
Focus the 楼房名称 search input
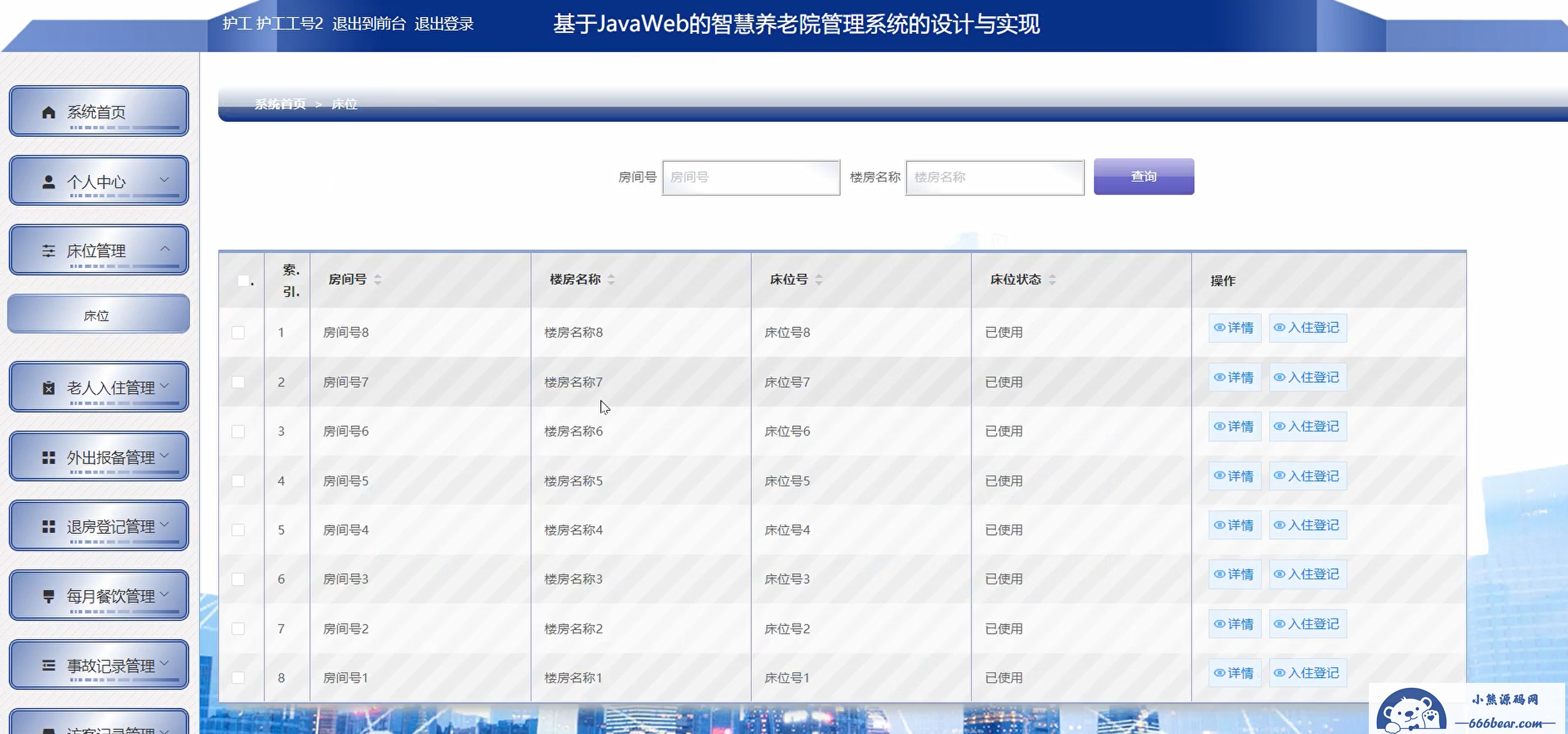point(995,177)
